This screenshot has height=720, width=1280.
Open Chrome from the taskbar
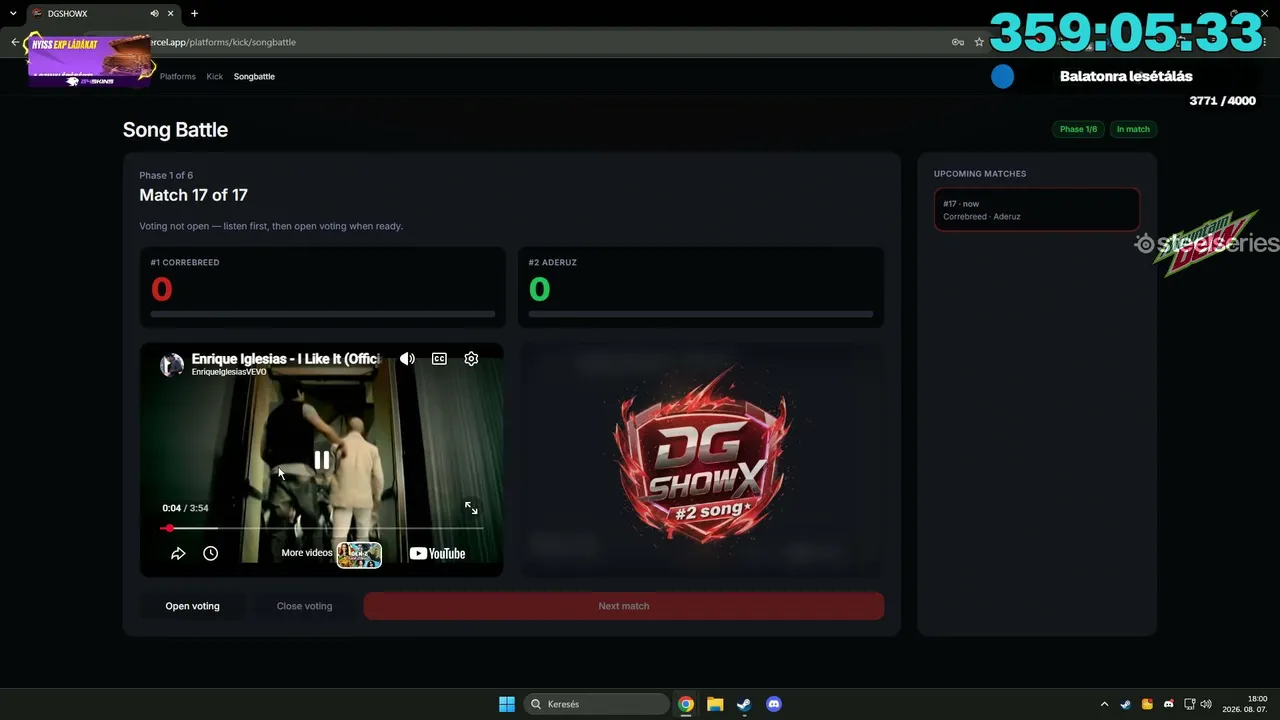pos(686,704)
